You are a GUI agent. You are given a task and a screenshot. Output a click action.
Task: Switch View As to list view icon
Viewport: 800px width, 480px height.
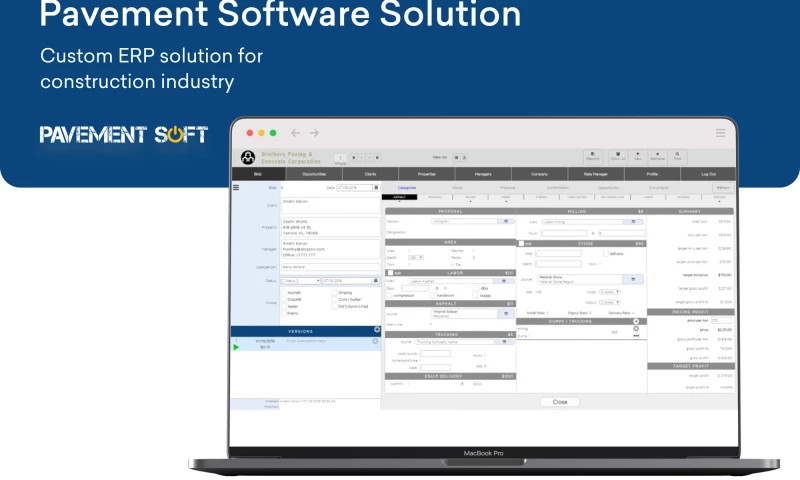point(456,158)
